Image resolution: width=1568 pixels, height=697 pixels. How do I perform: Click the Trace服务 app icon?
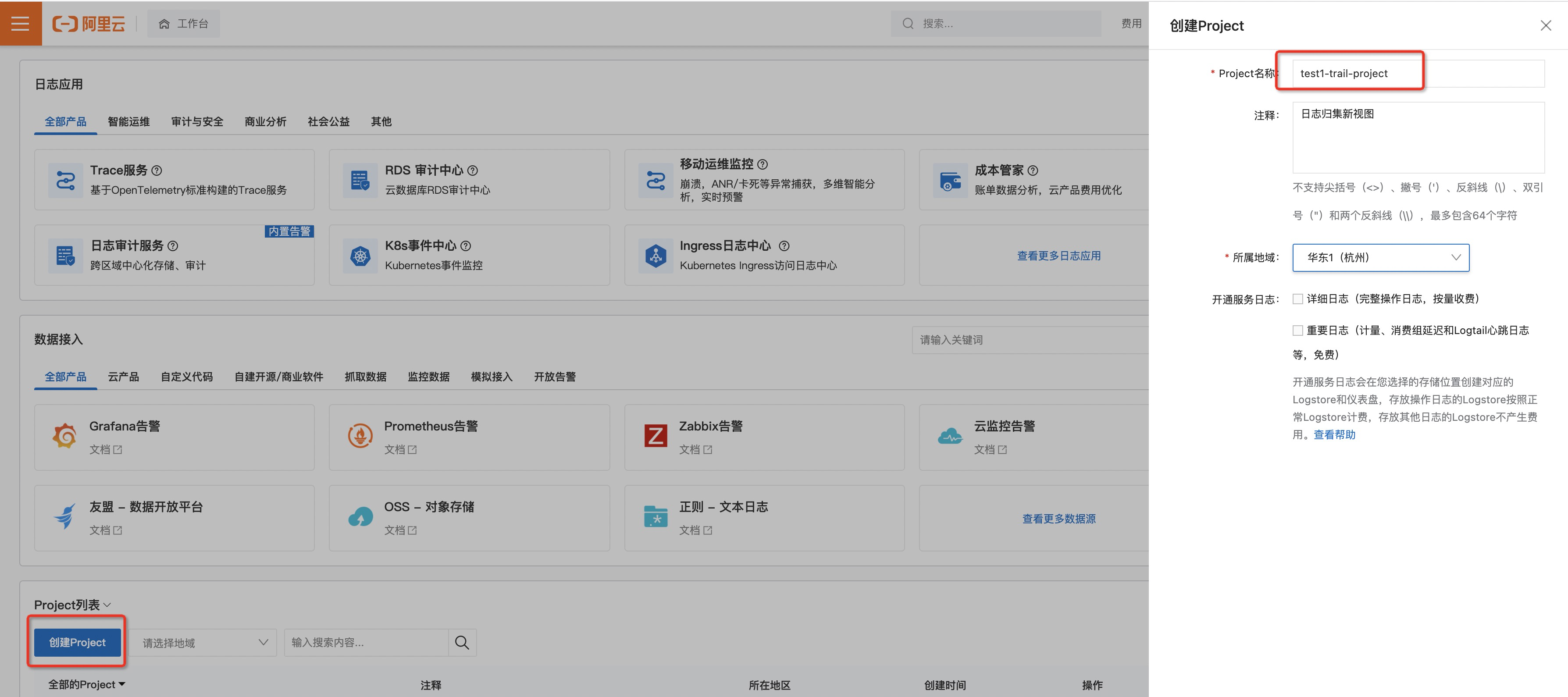pos(65,180)
